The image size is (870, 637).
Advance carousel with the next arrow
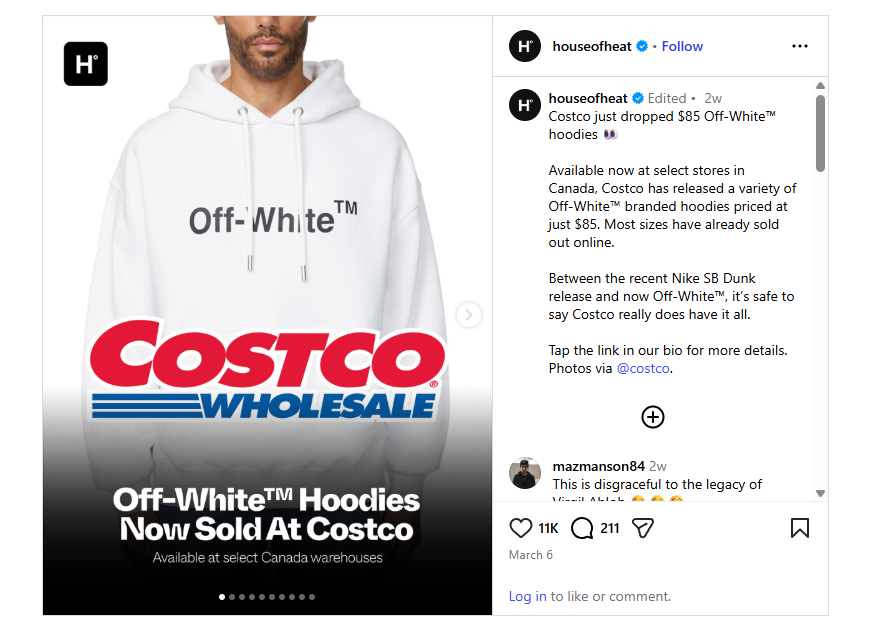tap(469, 315)
